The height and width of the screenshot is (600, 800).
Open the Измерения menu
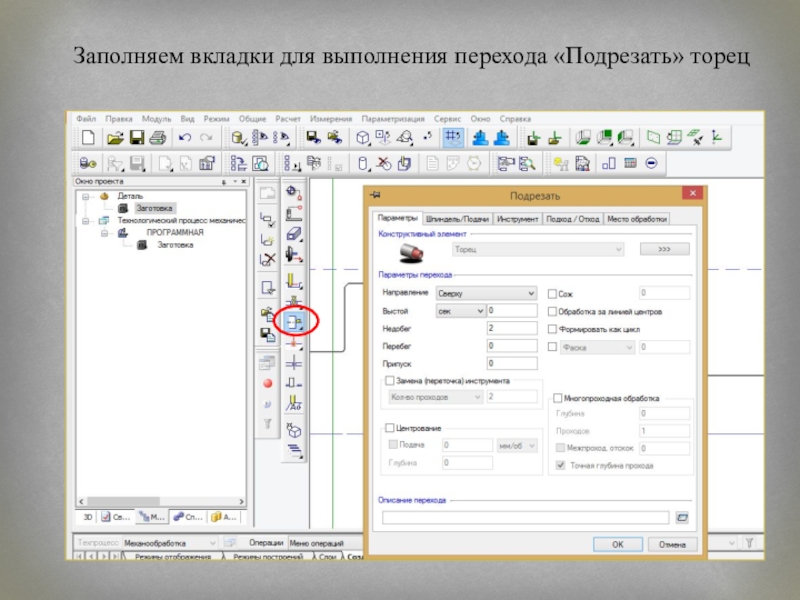pos(332,118)
